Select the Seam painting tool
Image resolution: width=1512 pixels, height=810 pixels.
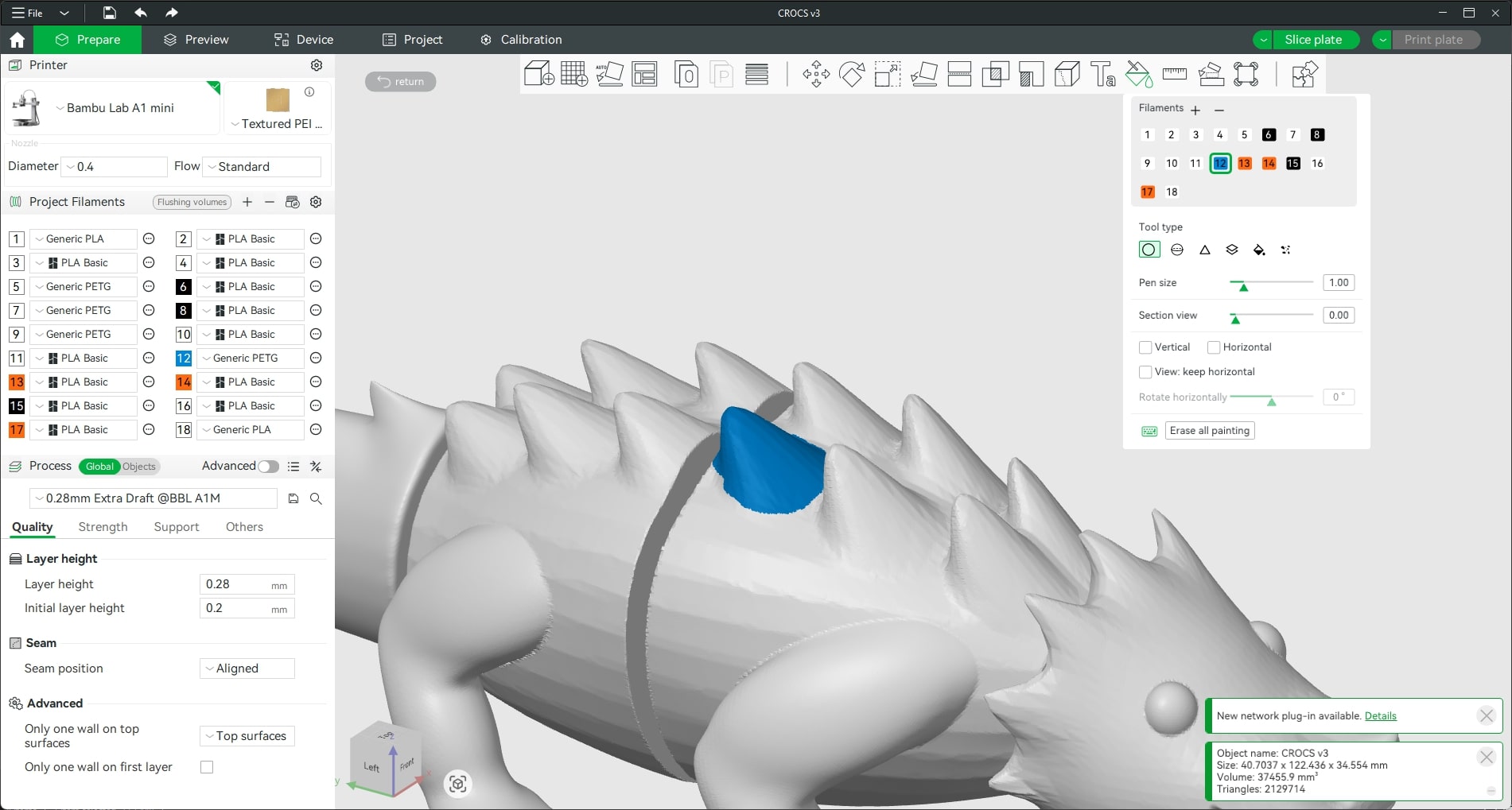tap(1067, 74)
